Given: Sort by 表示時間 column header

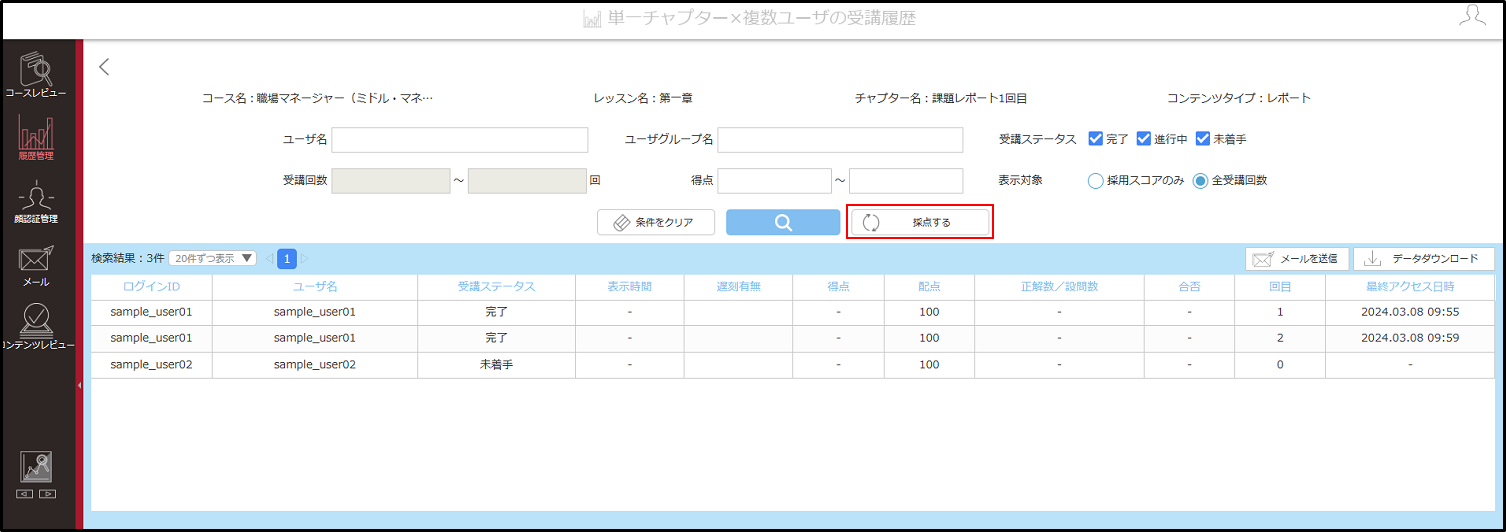Looking at the screenshot, I should tap(630, 287).
